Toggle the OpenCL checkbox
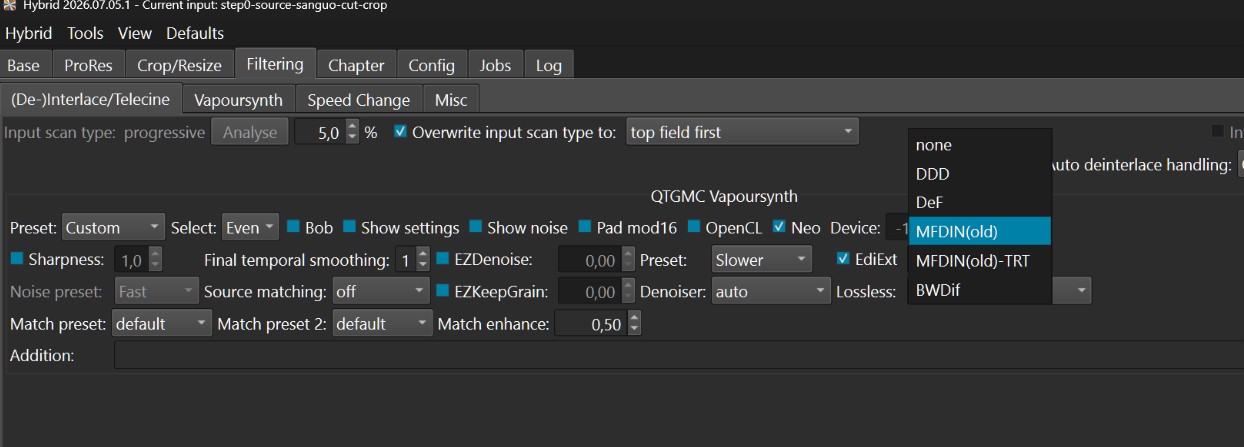 694,227
